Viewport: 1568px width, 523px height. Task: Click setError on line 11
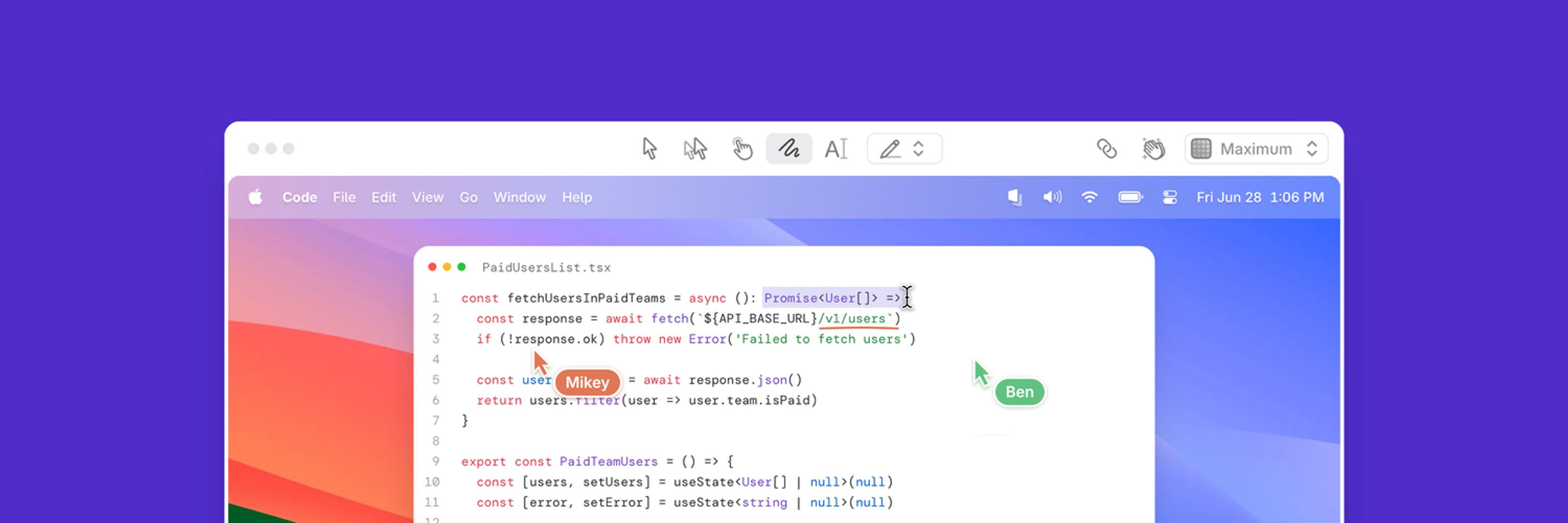[x=613, y=503]
